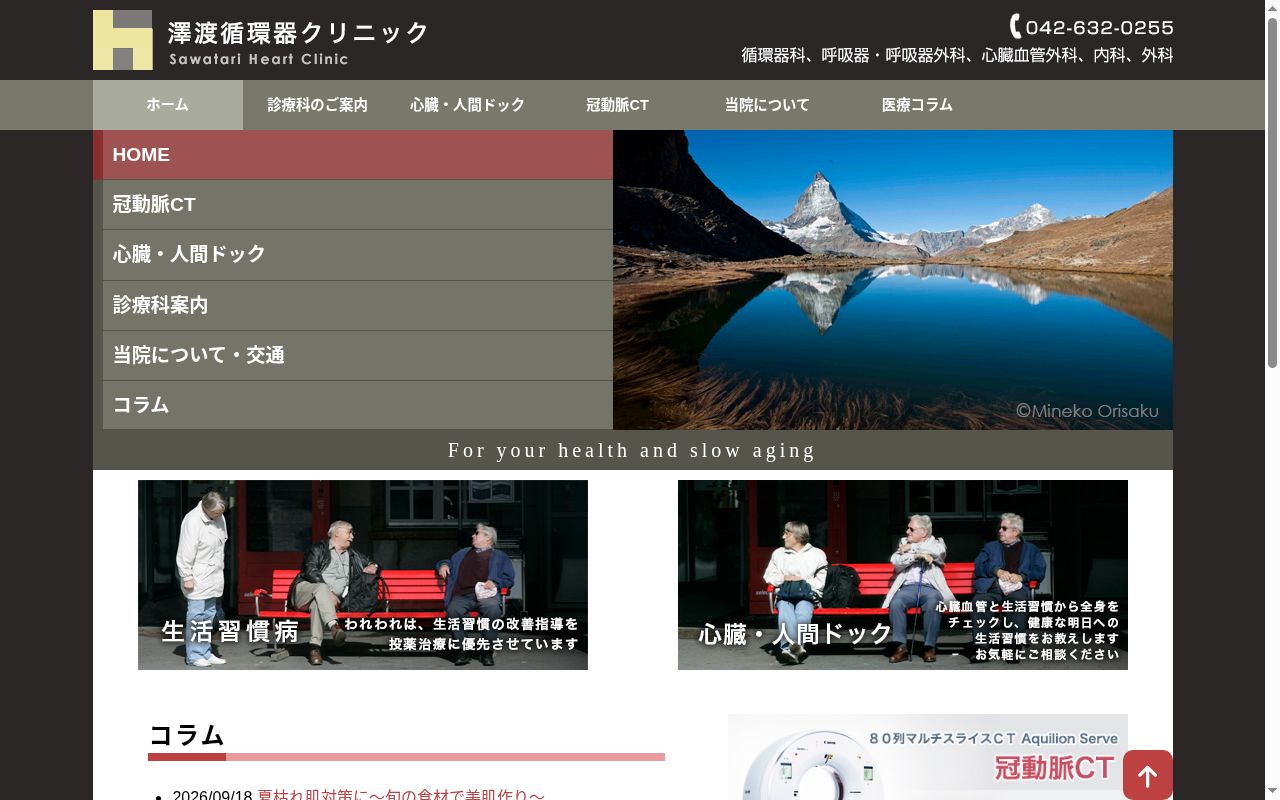Open the 心臓・人間ドック banner image

(903, 575)
